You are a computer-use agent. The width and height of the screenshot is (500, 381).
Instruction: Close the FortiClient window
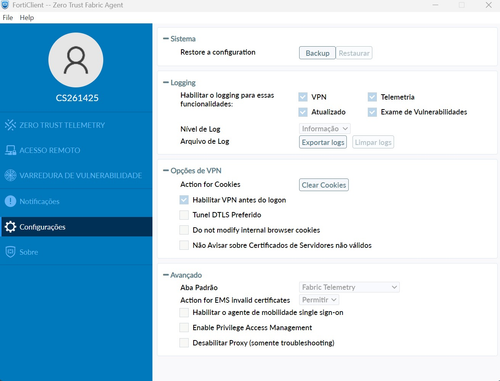pyautogui.click(x=488, y=5)
